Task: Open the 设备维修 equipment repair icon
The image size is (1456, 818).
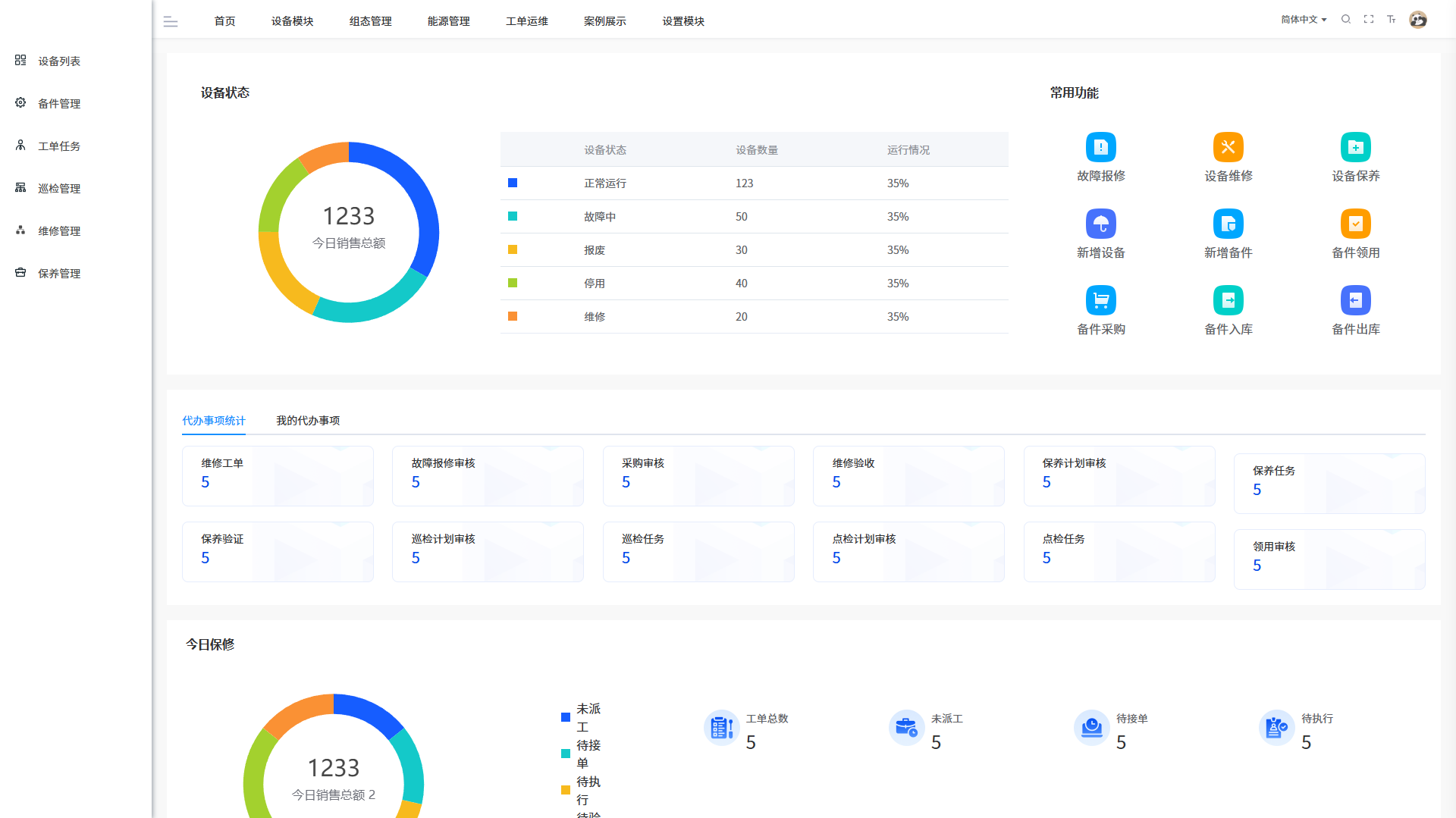Action: pos(1228,147)
